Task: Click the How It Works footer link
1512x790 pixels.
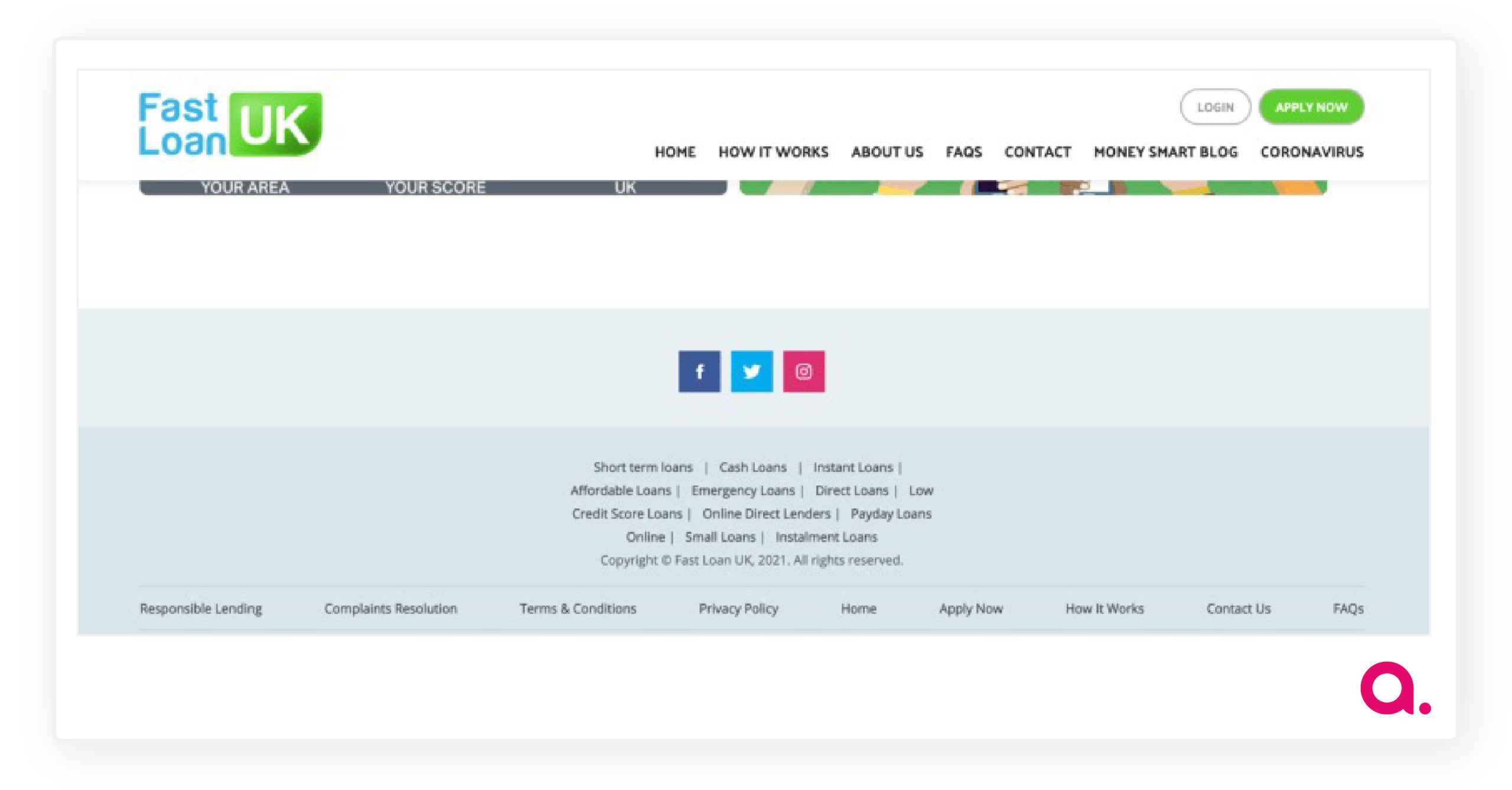Action: coord(1104,608)
